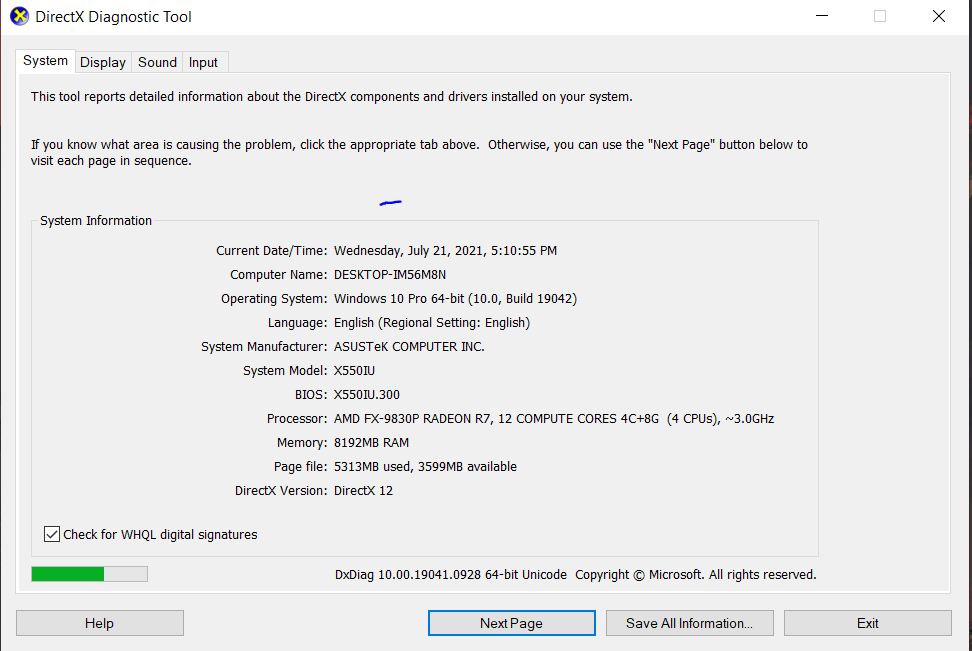
Task: Click the "Memory:" label
Action: [302, 443]
